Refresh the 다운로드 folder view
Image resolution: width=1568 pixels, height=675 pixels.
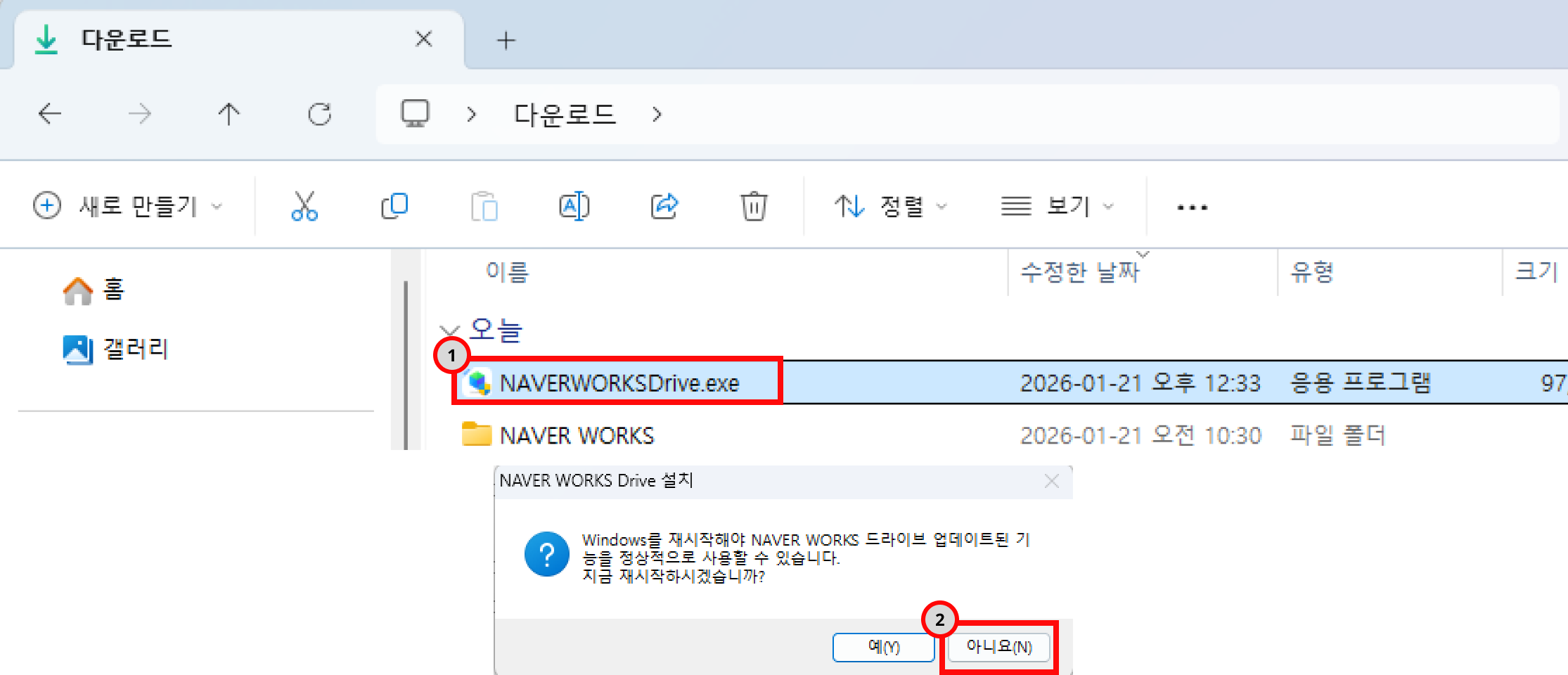[320, 113]
